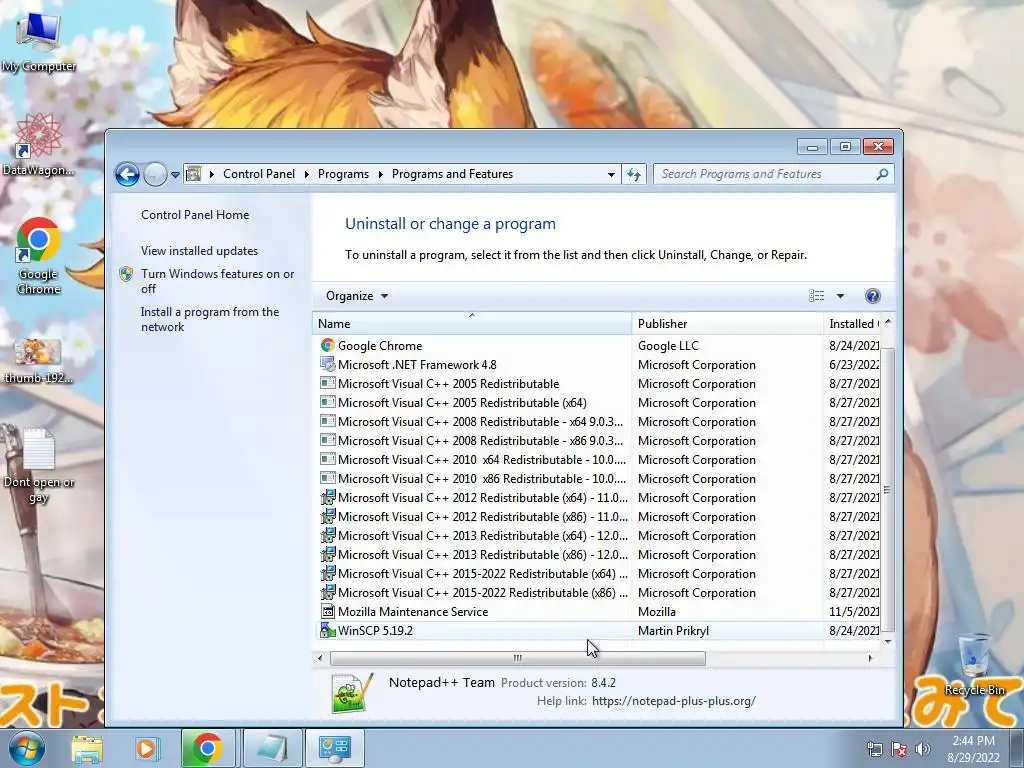Screen dimensions: 1024x768
Task: Click Martin Prikryl publisher cell
Action: 673,631
